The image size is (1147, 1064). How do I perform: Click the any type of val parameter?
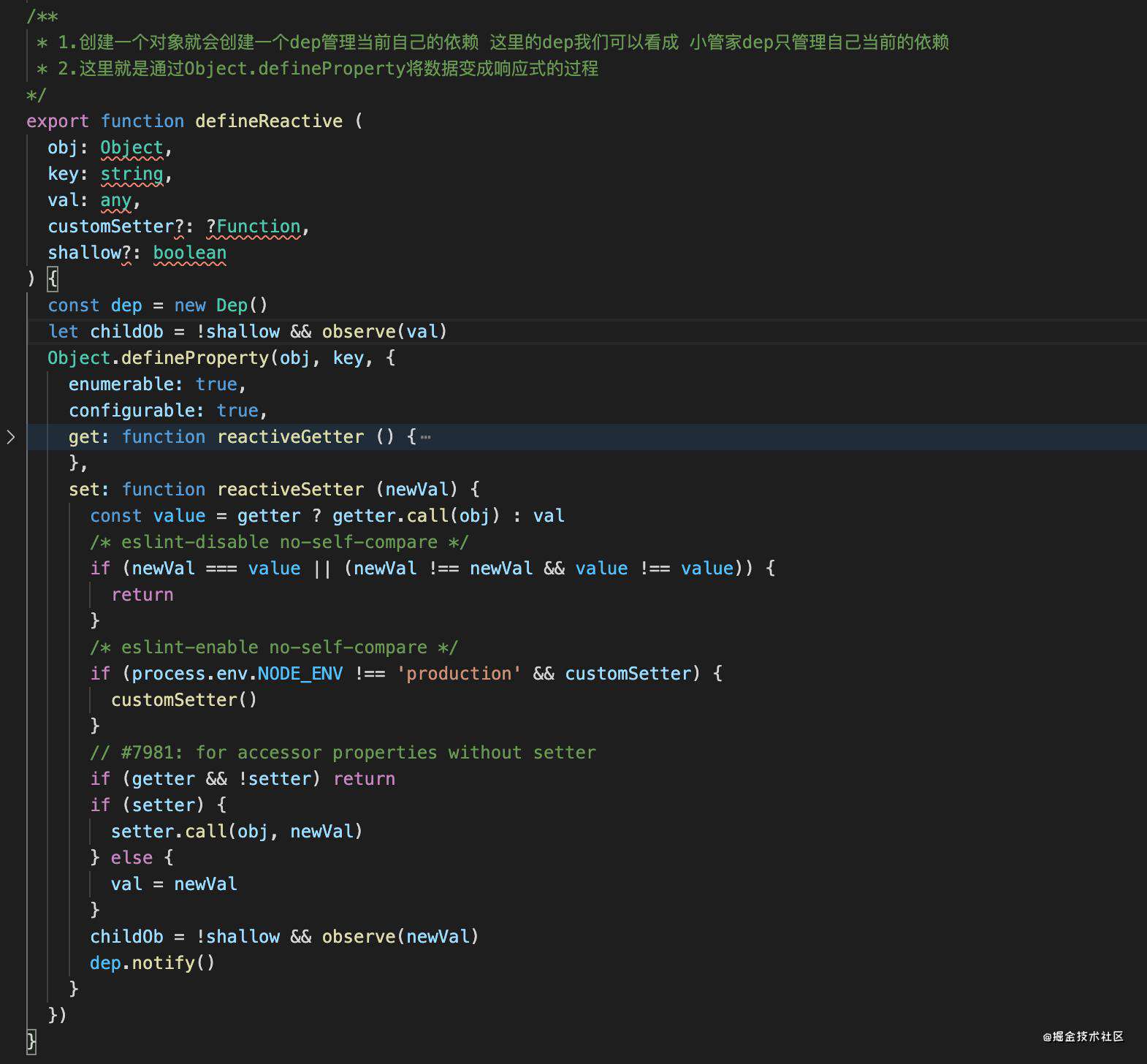click(x=116, y=200)
